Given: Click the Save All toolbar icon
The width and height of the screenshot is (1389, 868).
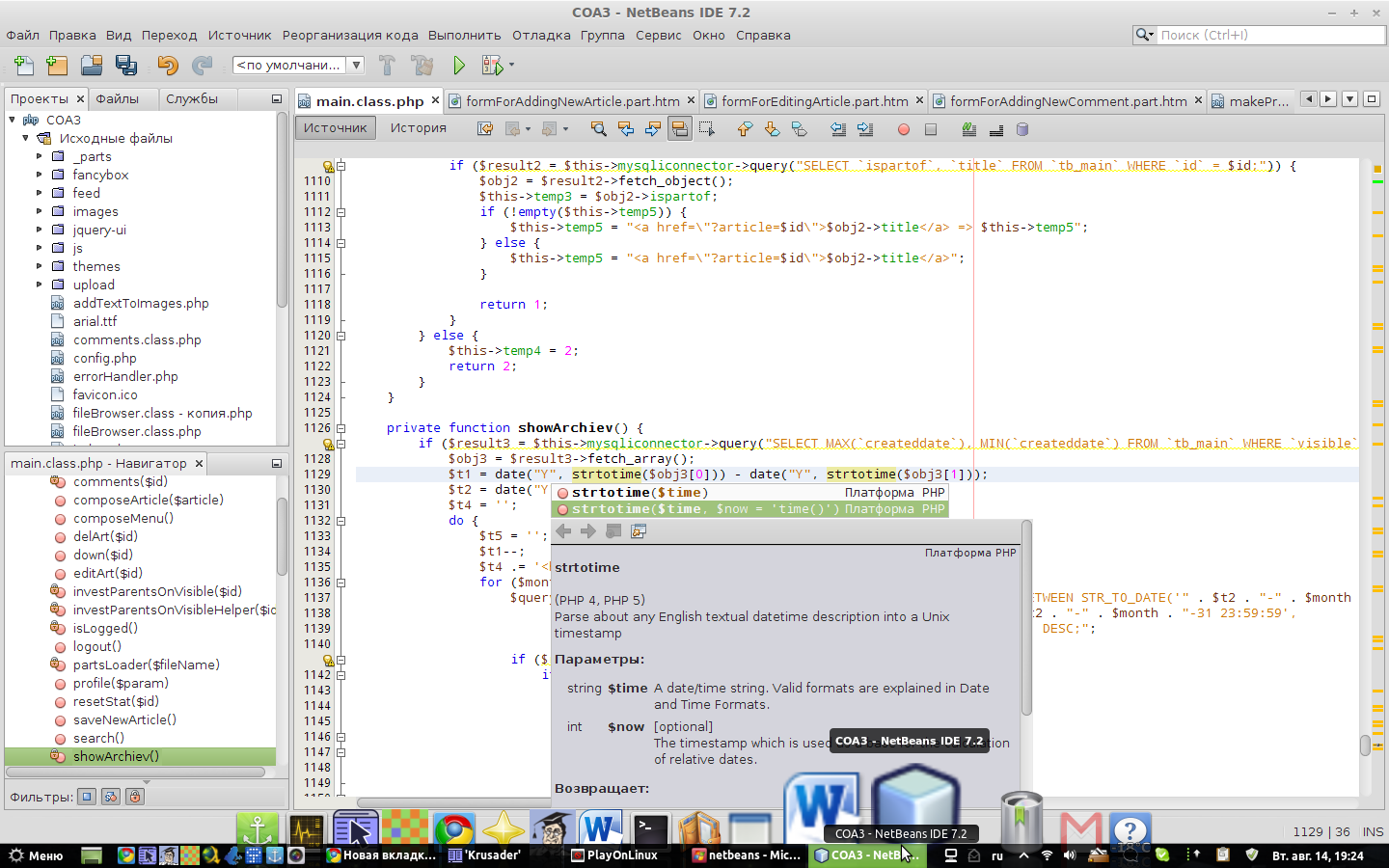Looking at the screenshot, I should pos(126,66).
